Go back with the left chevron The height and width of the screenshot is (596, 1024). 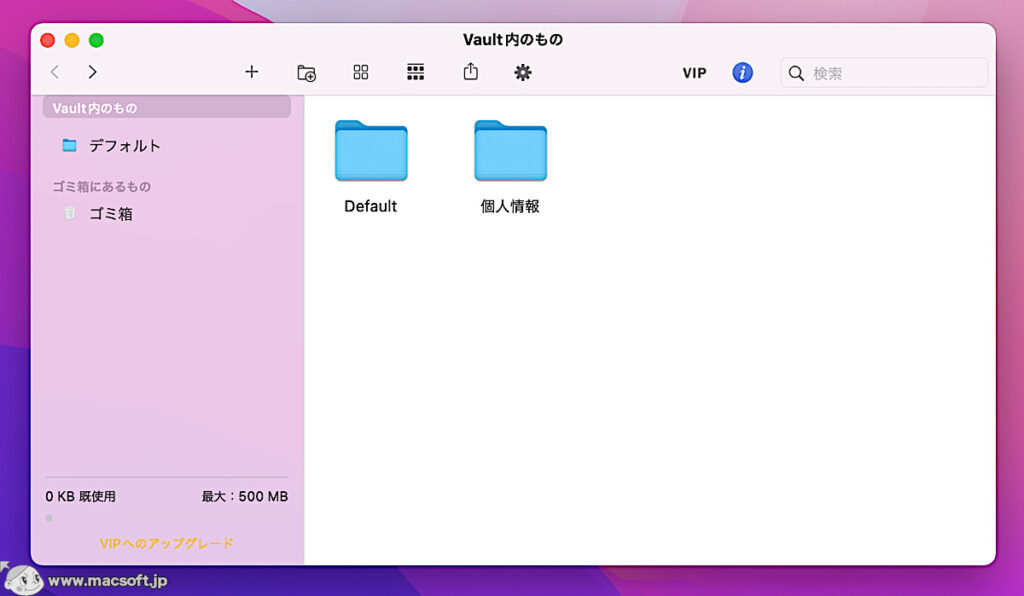point(55,72)
